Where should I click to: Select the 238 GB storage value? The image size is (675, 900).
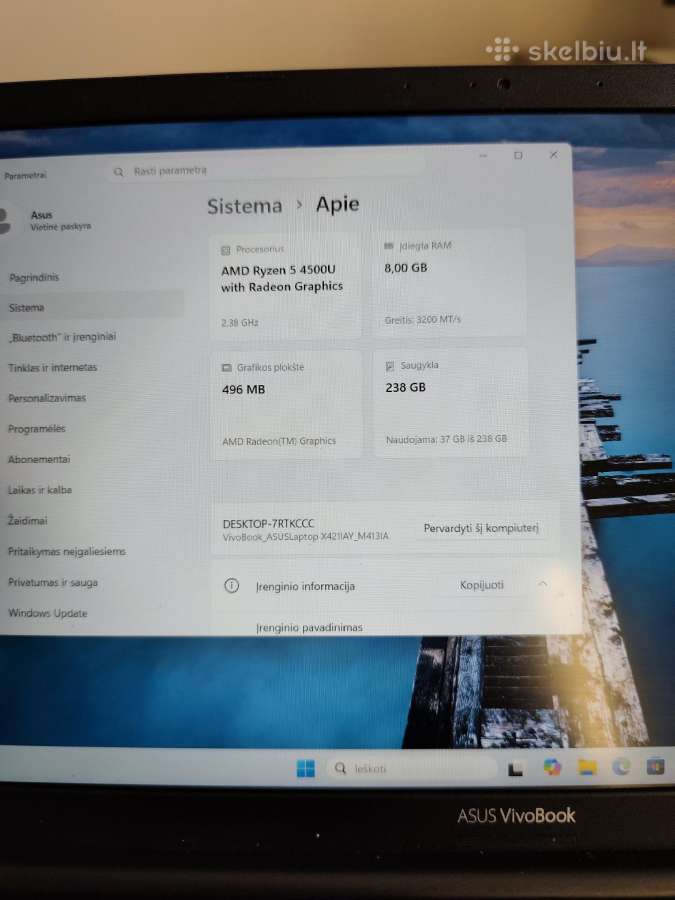406,387
